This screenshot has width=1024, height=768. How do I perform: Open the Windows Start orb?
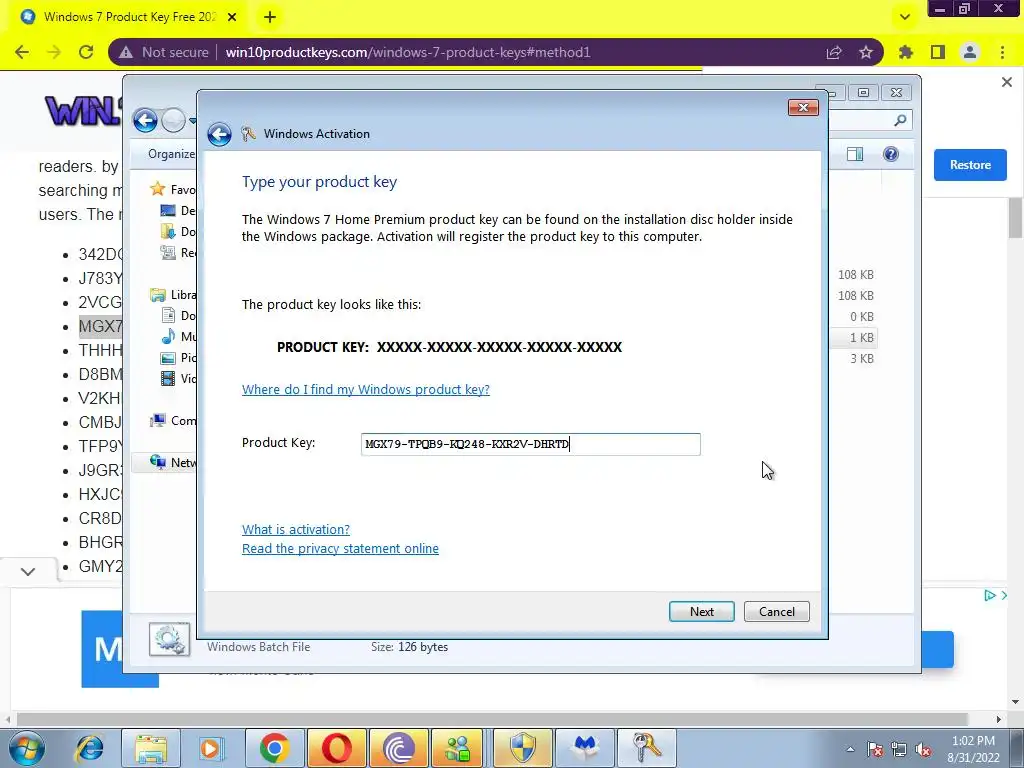[x=26, y=748]
